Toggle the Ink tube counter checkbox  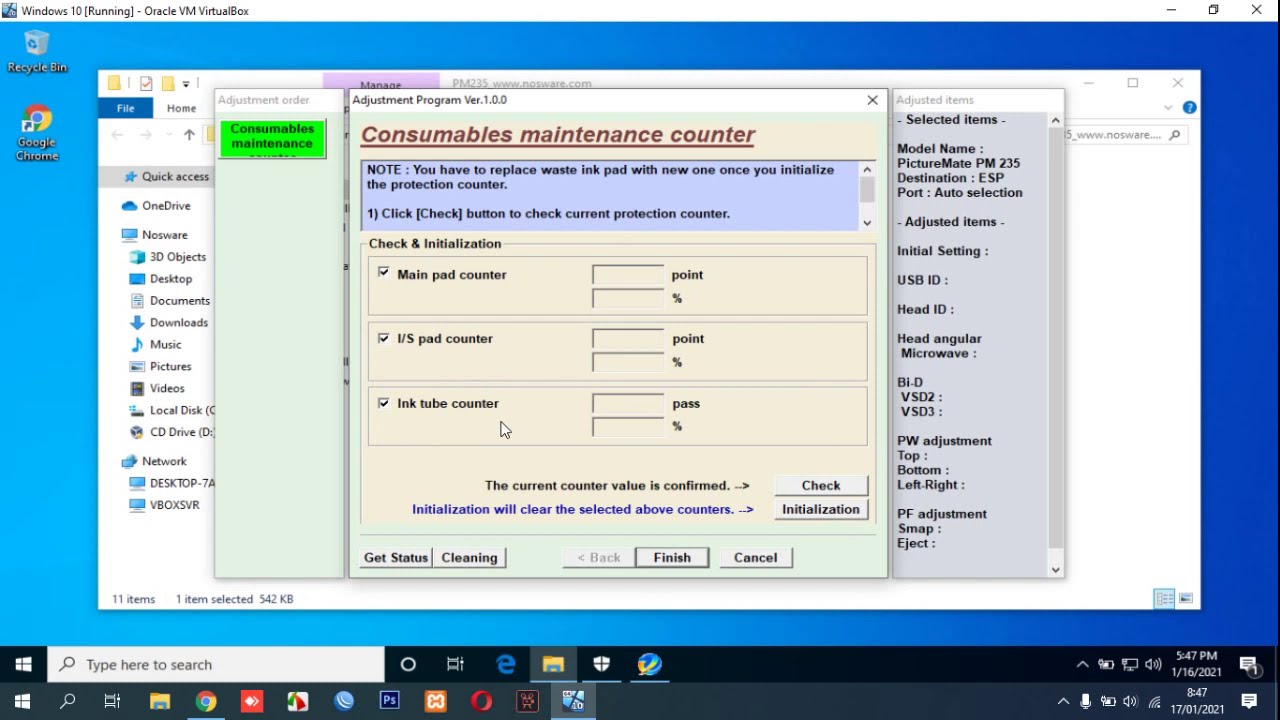click(x=384, y=402)
